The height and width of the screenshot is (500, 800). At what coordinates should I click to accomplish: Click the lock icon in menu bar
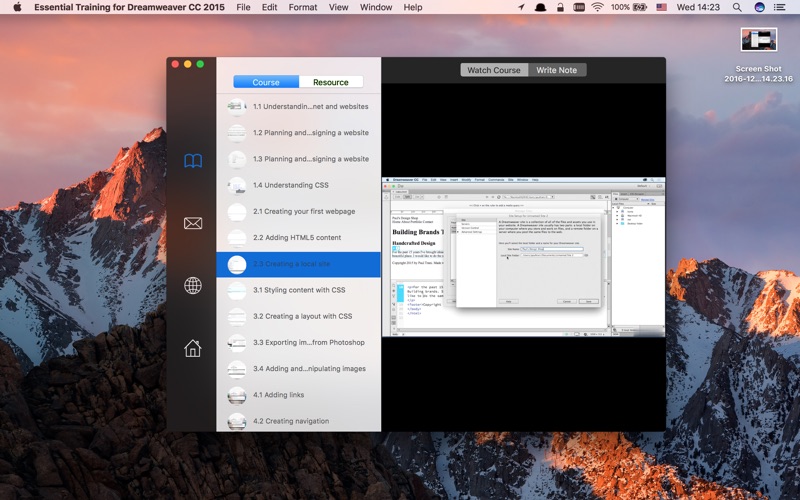pos(560,7)
